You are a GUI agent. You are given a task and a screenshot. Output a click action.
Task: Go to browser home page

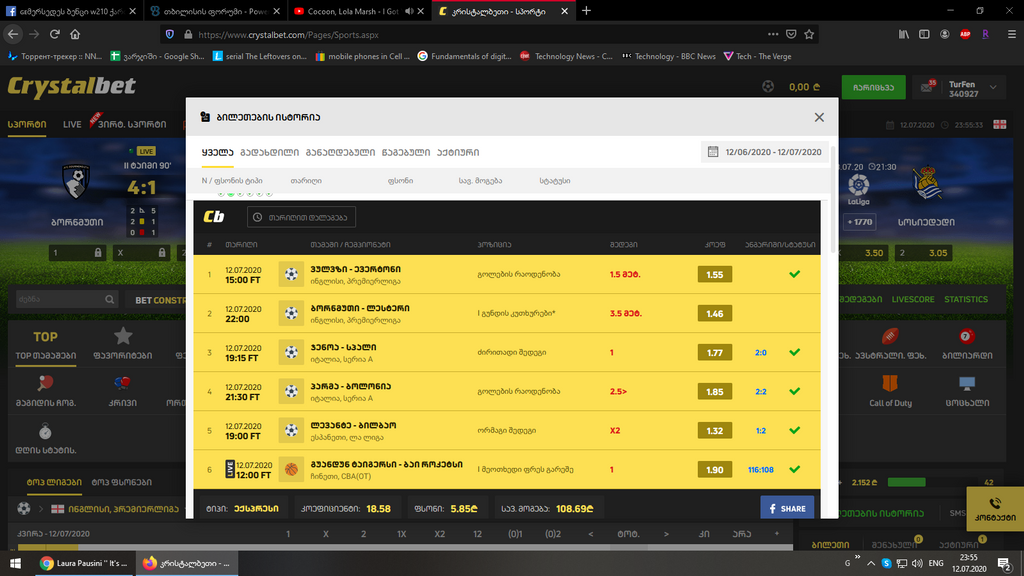75,34
